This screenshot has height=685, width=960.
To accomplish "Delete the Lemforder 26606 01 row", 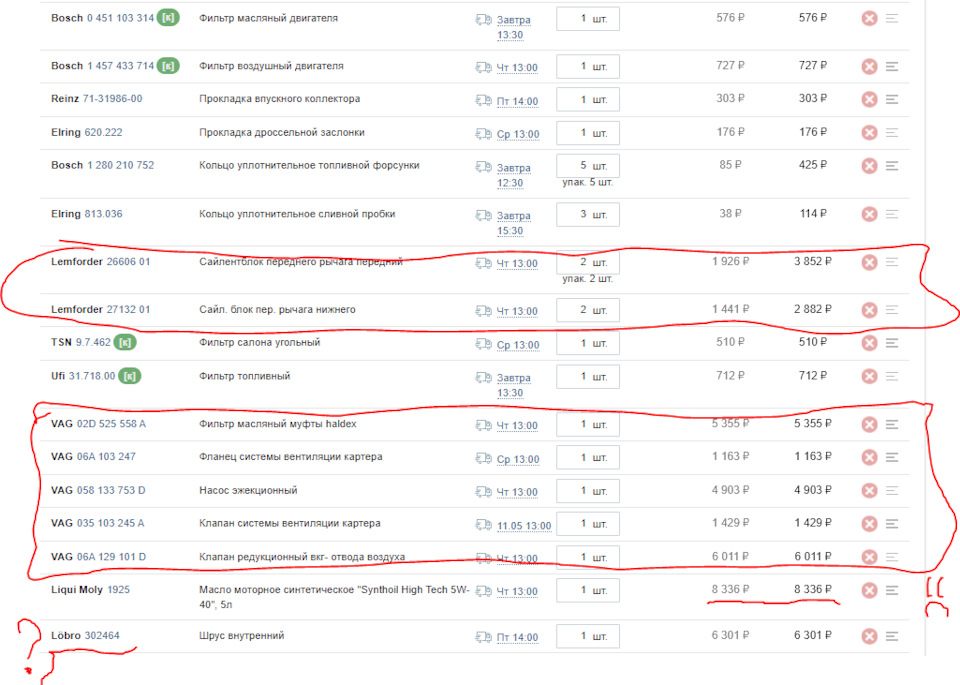I will click(x=869, y=262).
